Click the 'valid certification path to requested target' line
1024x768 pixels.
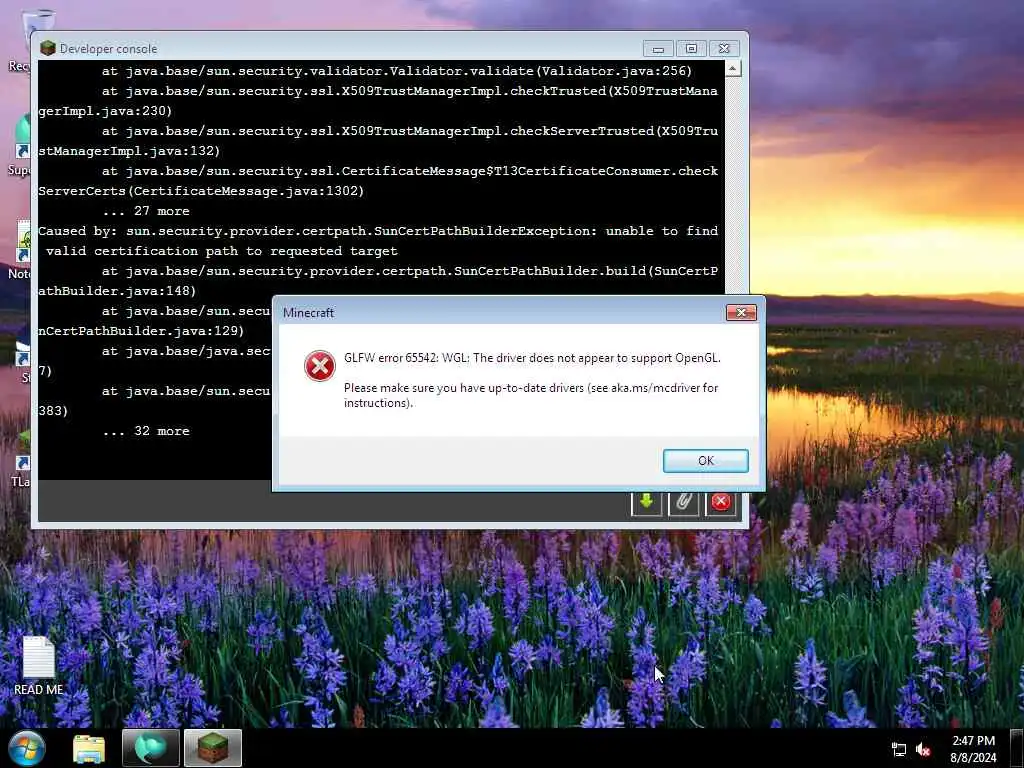(221, 251)
